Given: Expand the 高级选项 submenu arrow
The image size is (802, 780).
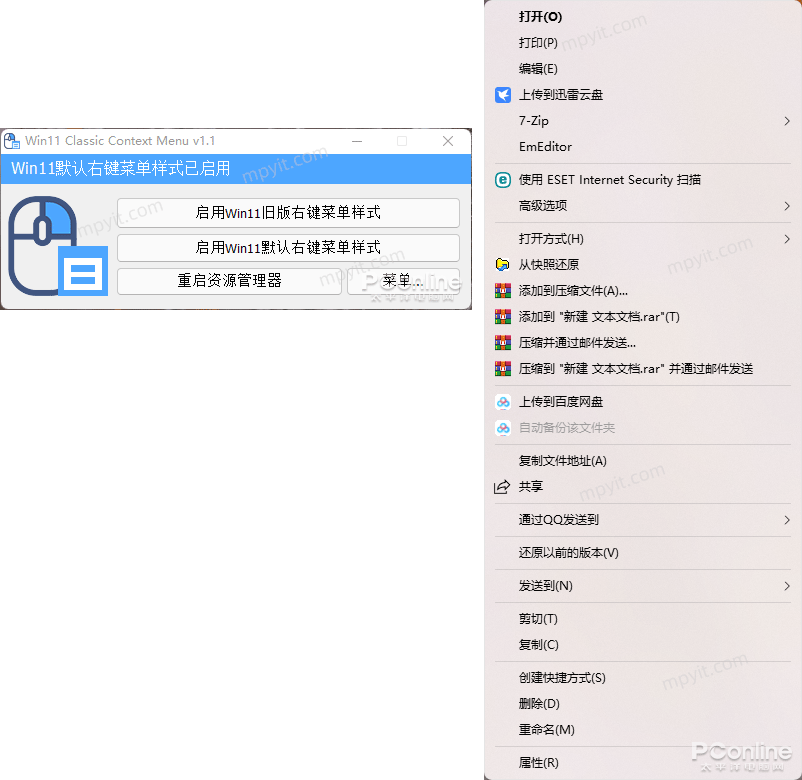Looking at the screenshot, I should click(787, 206).
